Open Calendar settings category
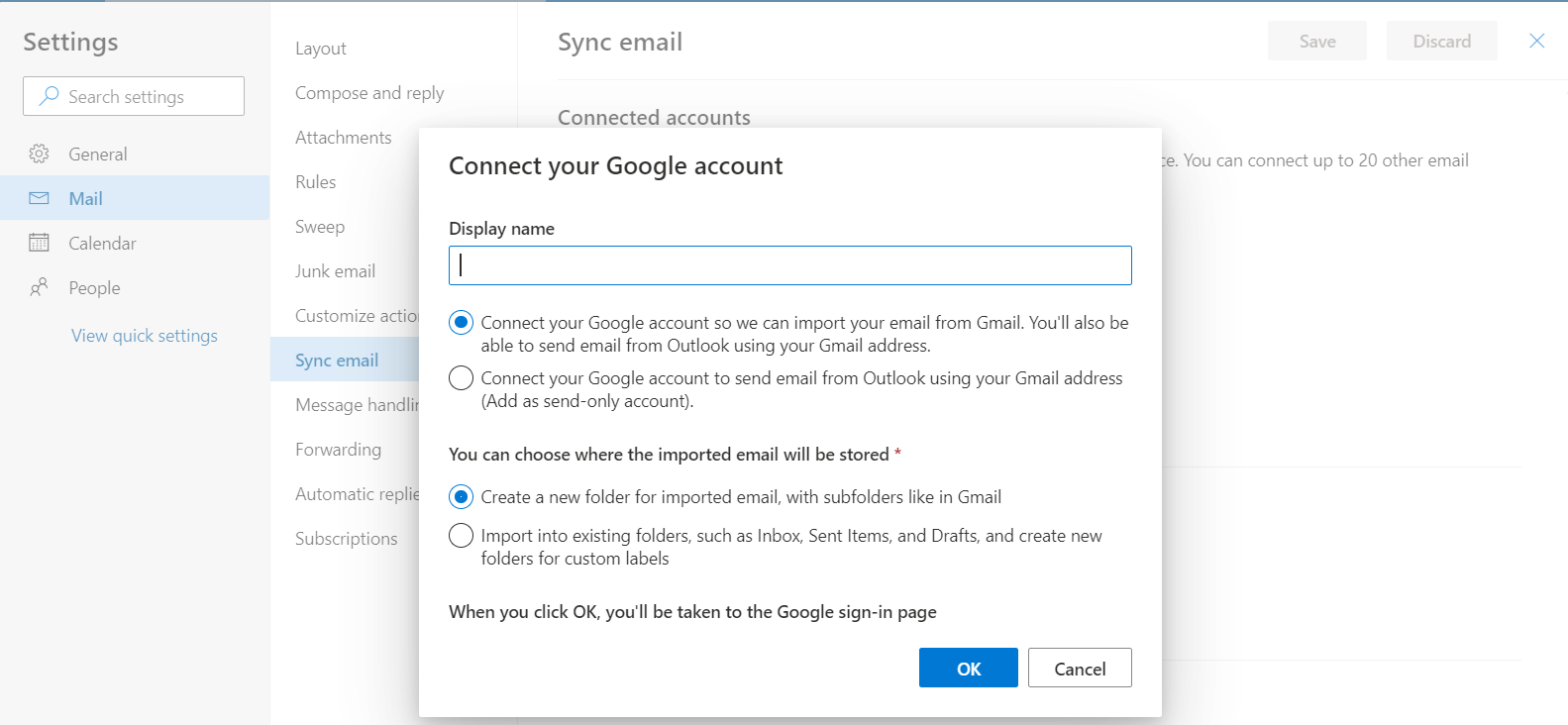Viewport: 1568px width, 725px height. tap(135, 243)
